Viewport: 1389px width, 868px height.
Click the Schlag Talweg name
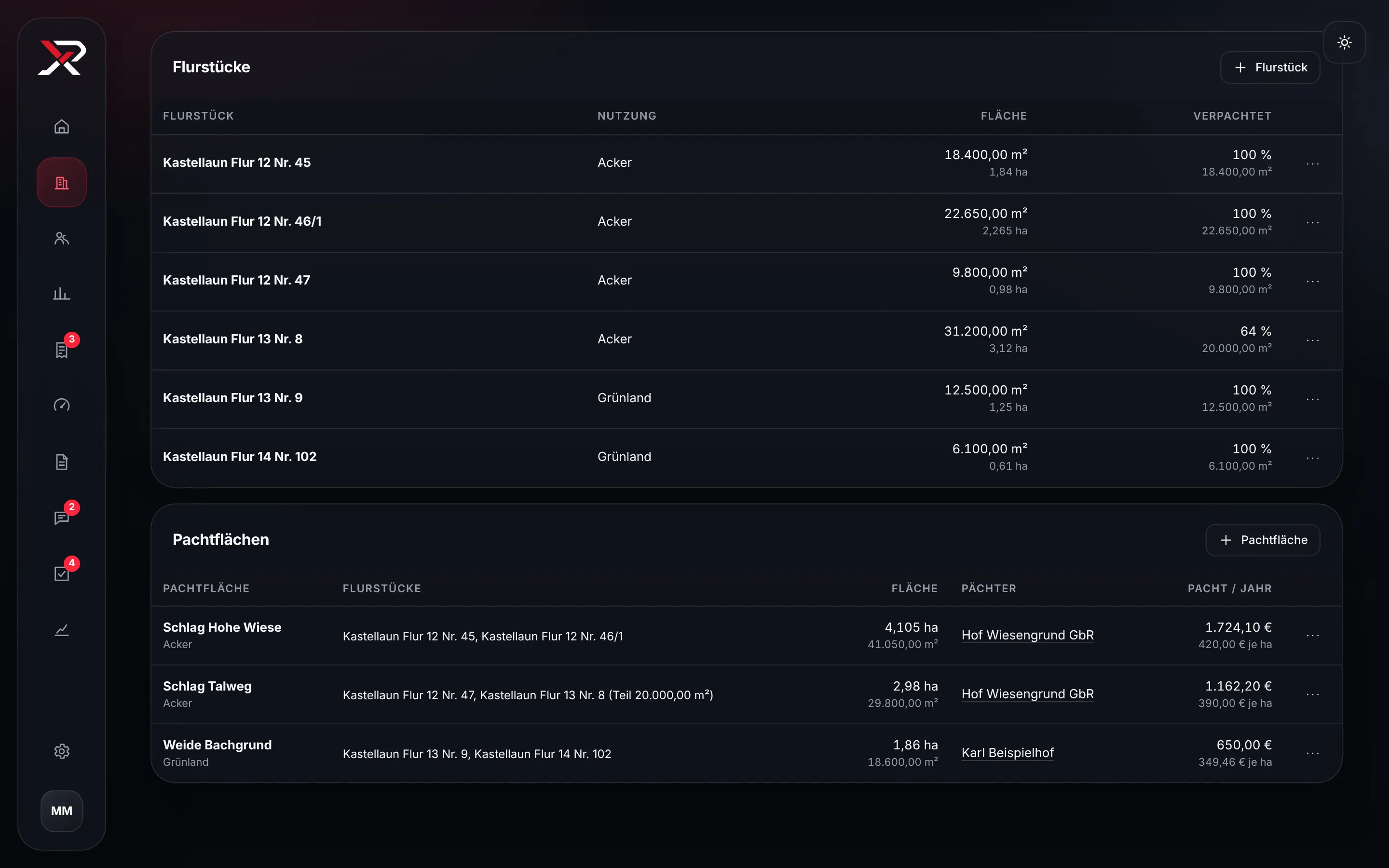click(x=207, y=686)
